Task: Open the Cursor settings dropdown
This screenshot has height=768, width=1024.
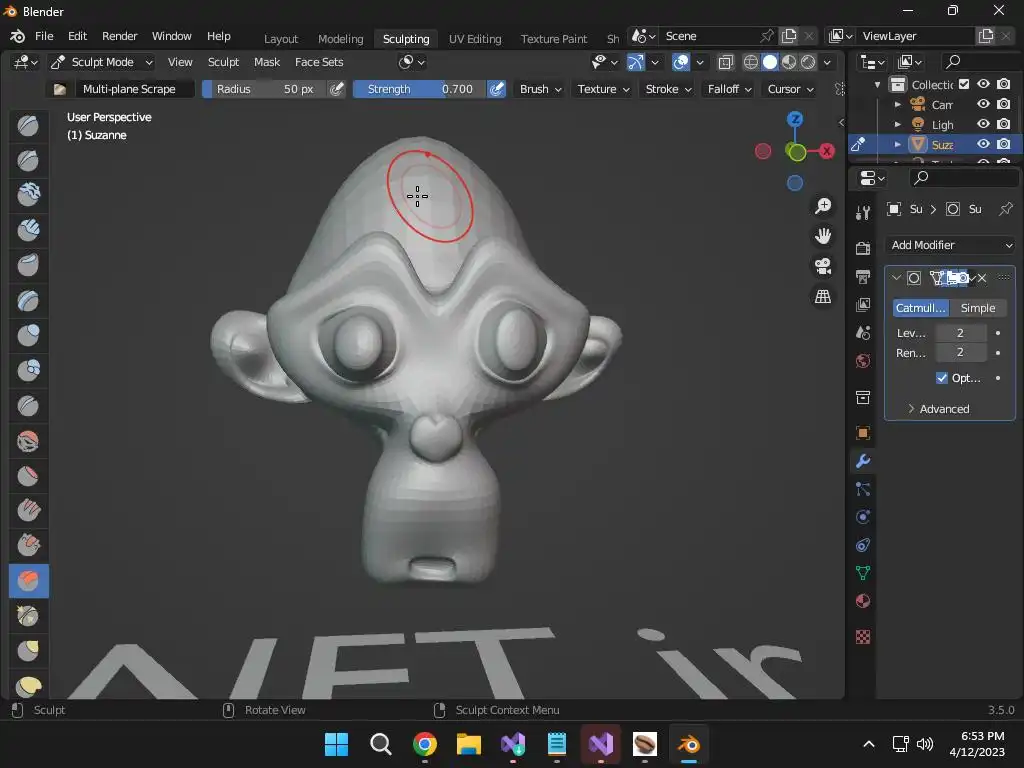Action: 790,89
